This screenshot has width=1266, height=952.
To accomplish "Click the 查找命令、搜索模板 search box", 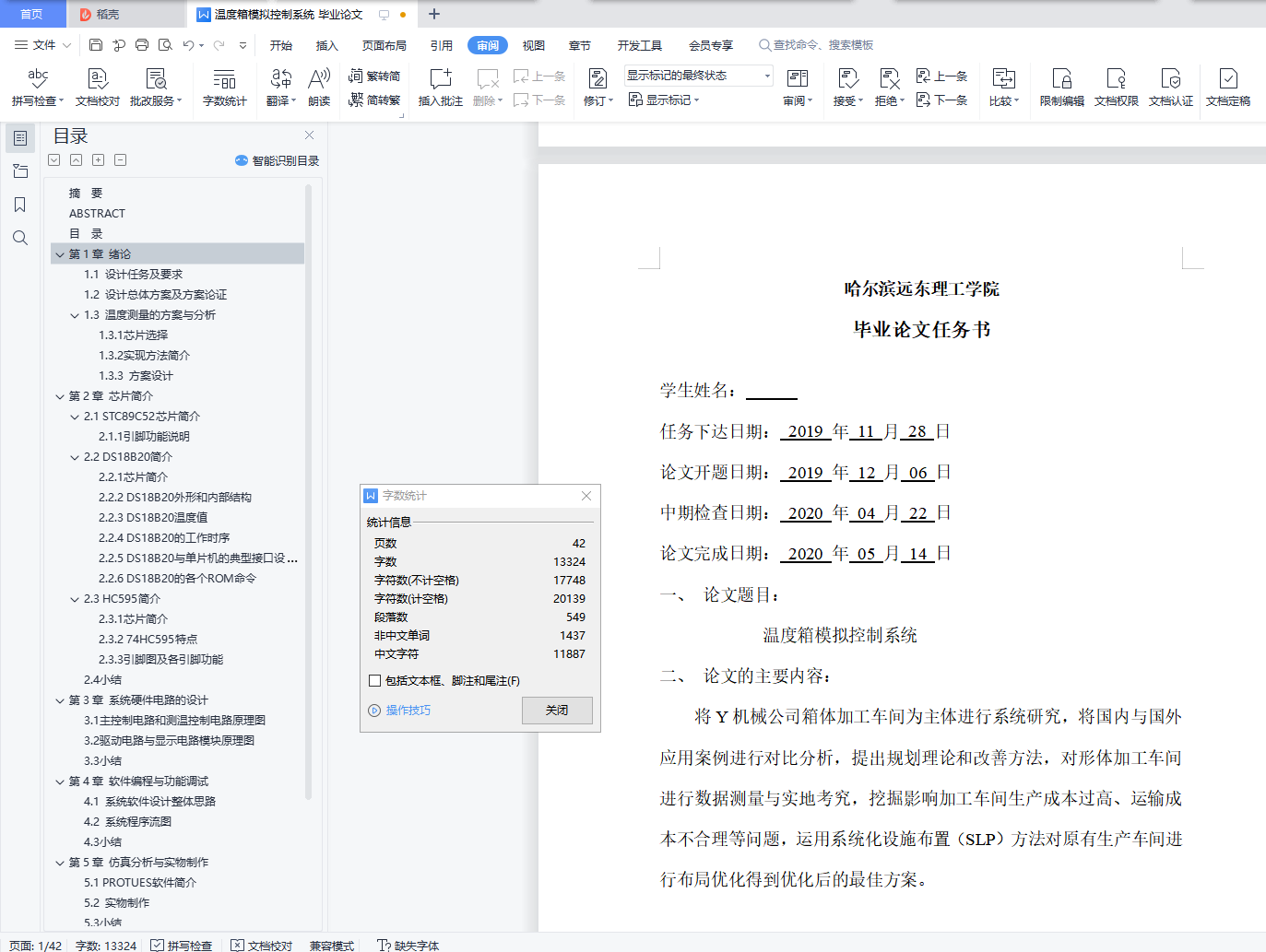I will click(x=816, y=45).
